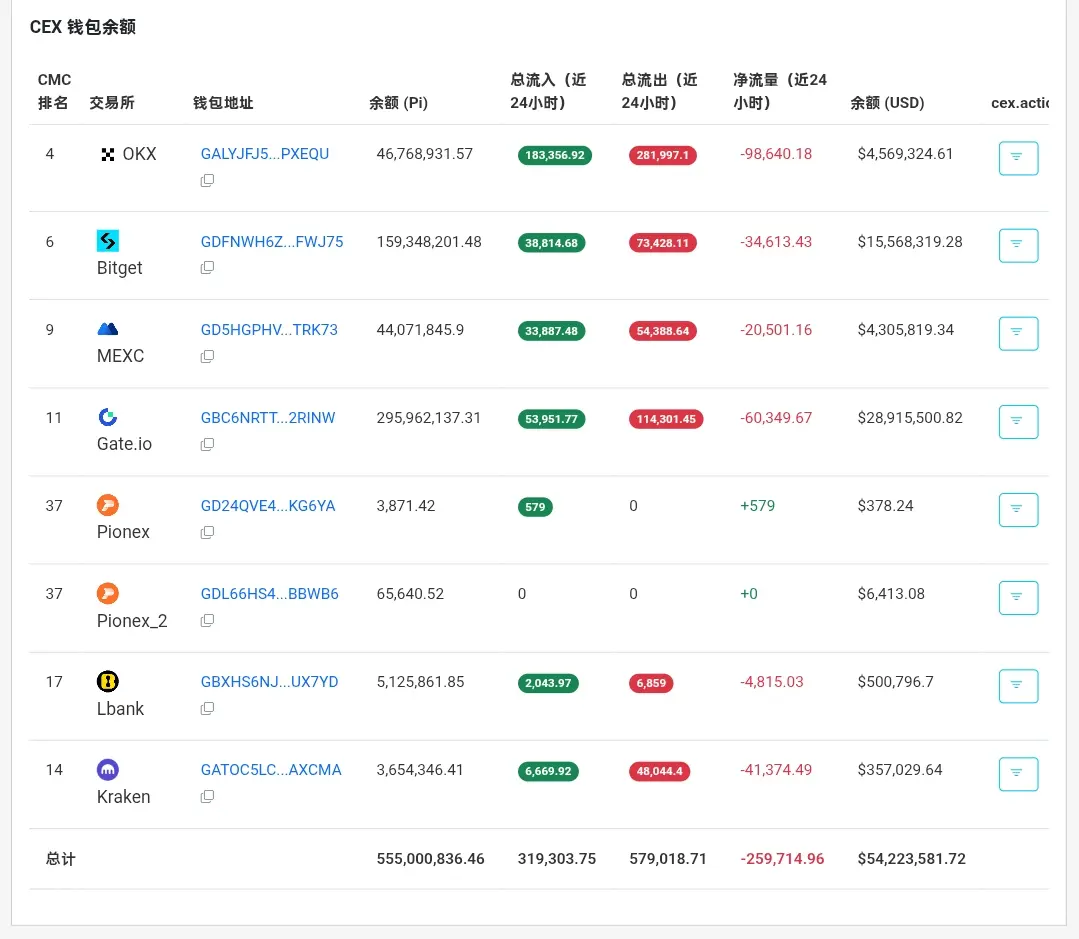1079x939 pixels.
Task: Select Gate.io balance 295,962,137.31
Action: (429, 418)
